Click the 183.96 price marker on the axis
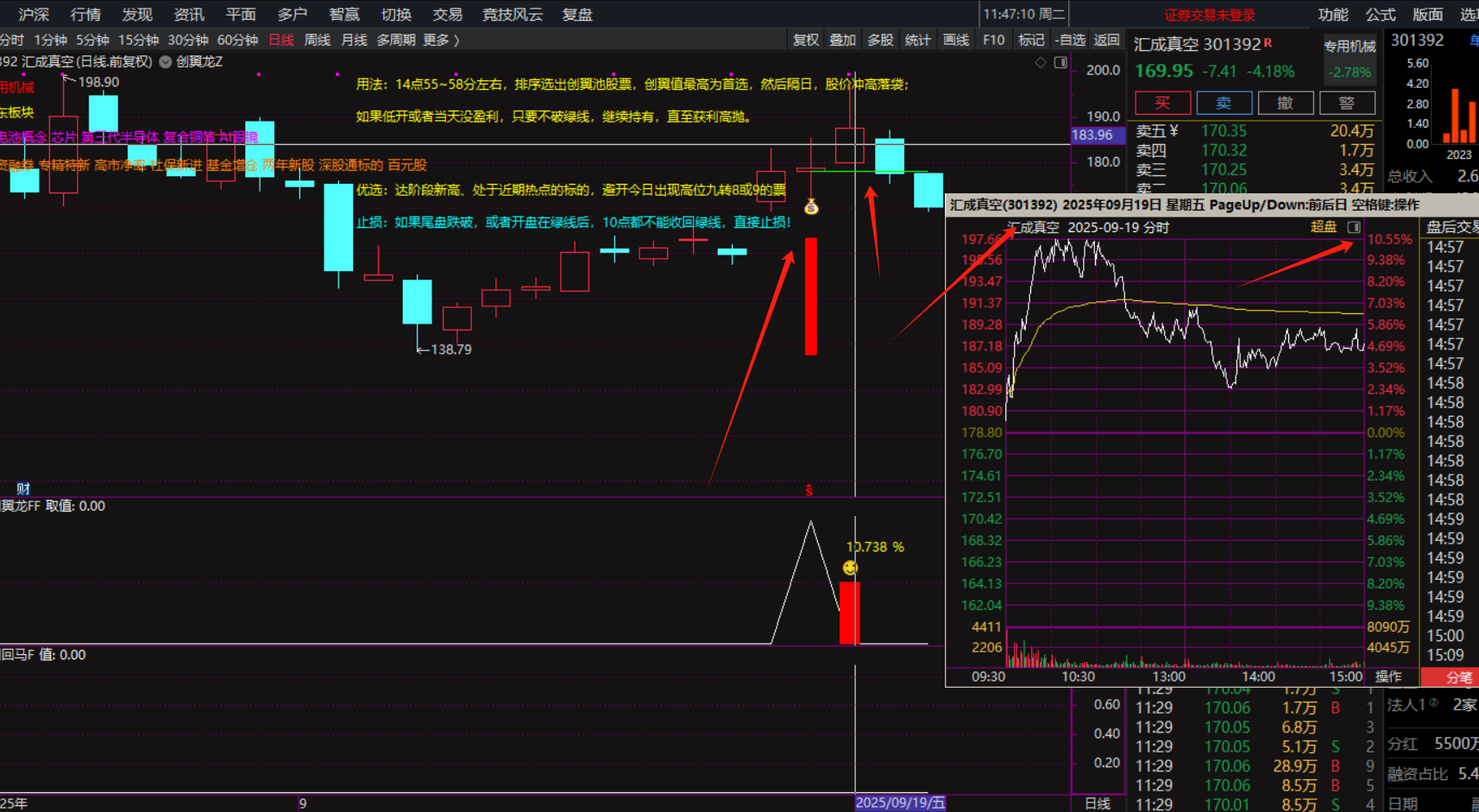 1092,135
